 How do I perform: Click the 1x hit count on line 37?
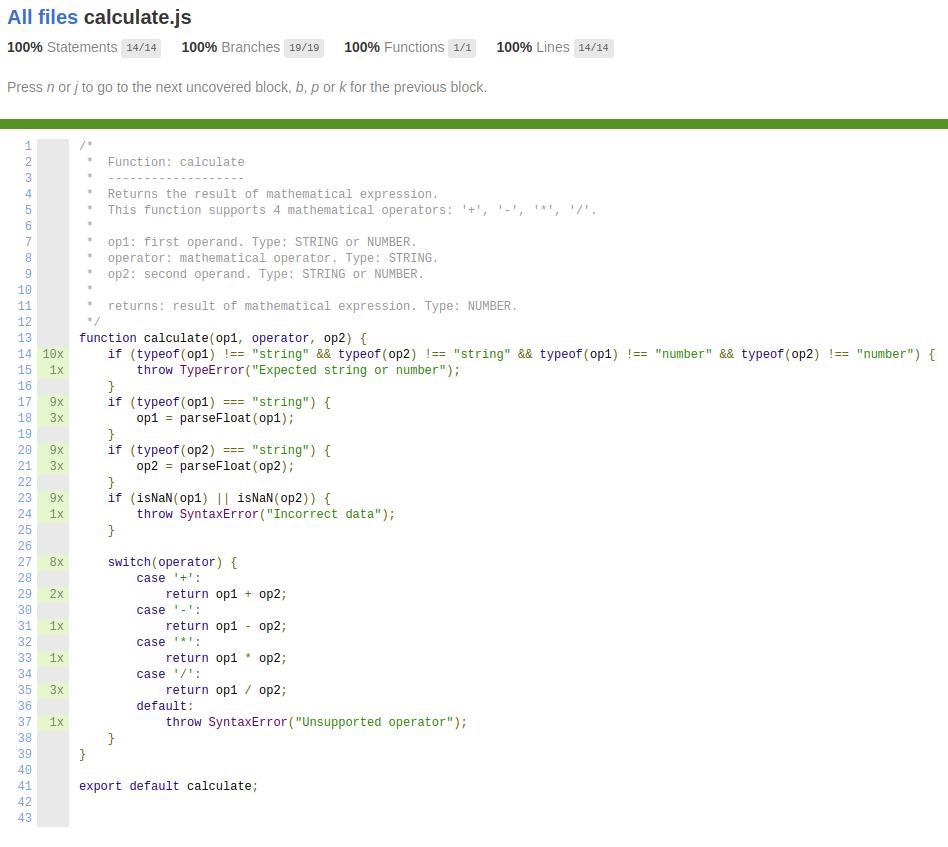[53, 722]
